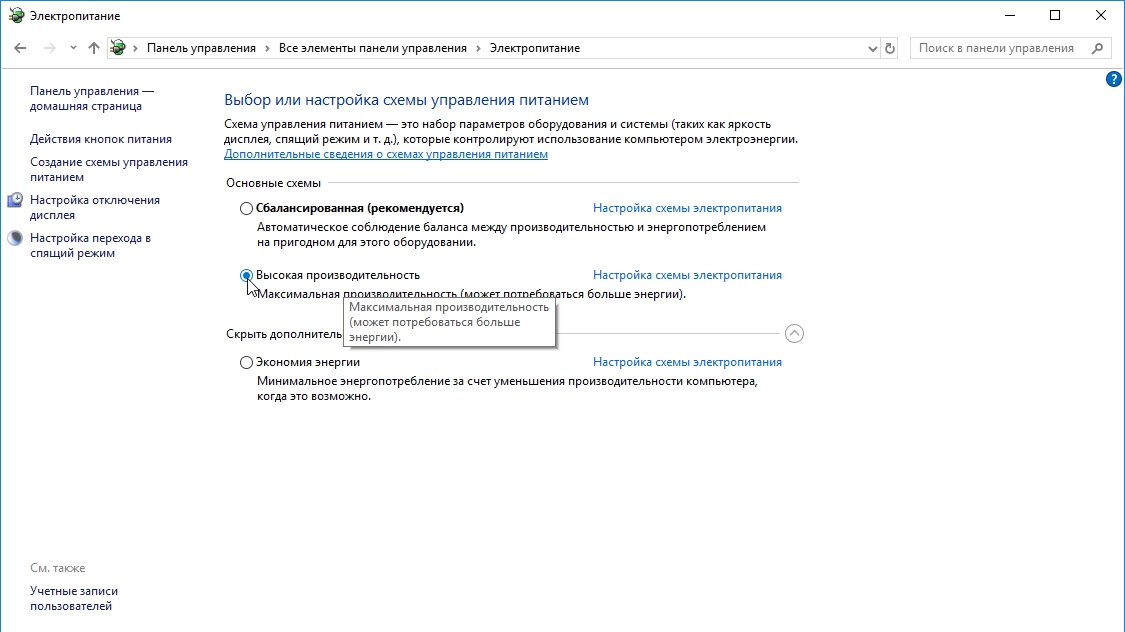
Task: Go back with the Back arrow
Action: [x=20, y=48]
